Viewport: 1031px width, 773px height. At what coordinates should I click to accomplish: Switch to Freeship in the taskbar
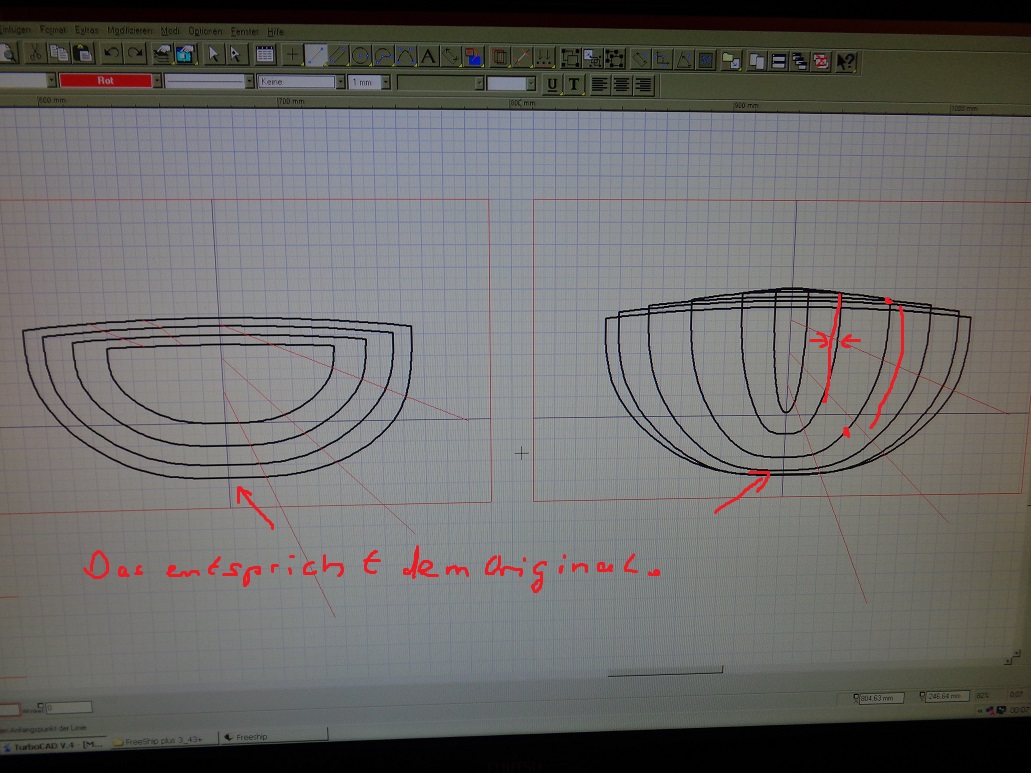point(250,738)
